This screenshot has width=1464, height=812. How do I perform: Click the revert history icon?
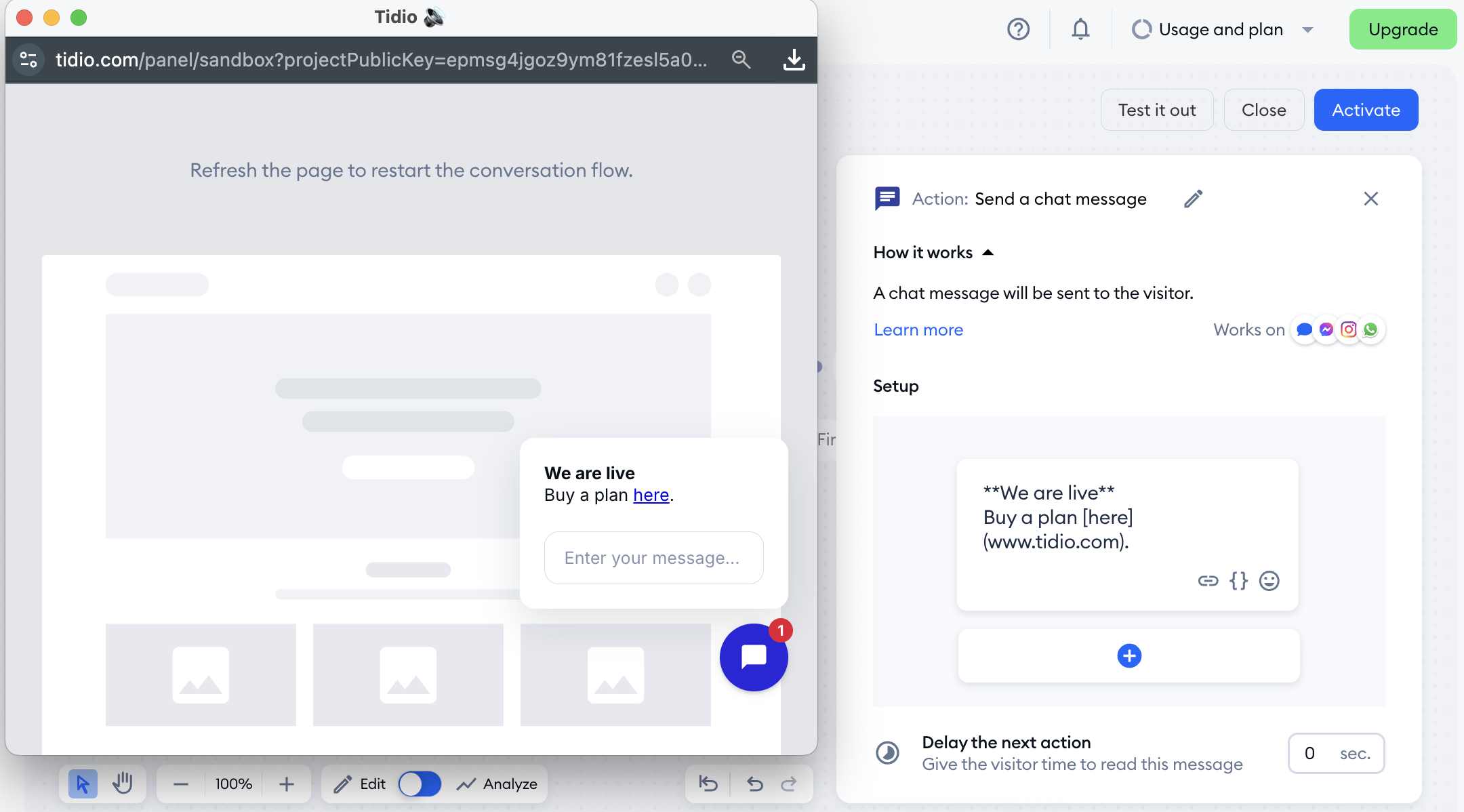[708, 784]
